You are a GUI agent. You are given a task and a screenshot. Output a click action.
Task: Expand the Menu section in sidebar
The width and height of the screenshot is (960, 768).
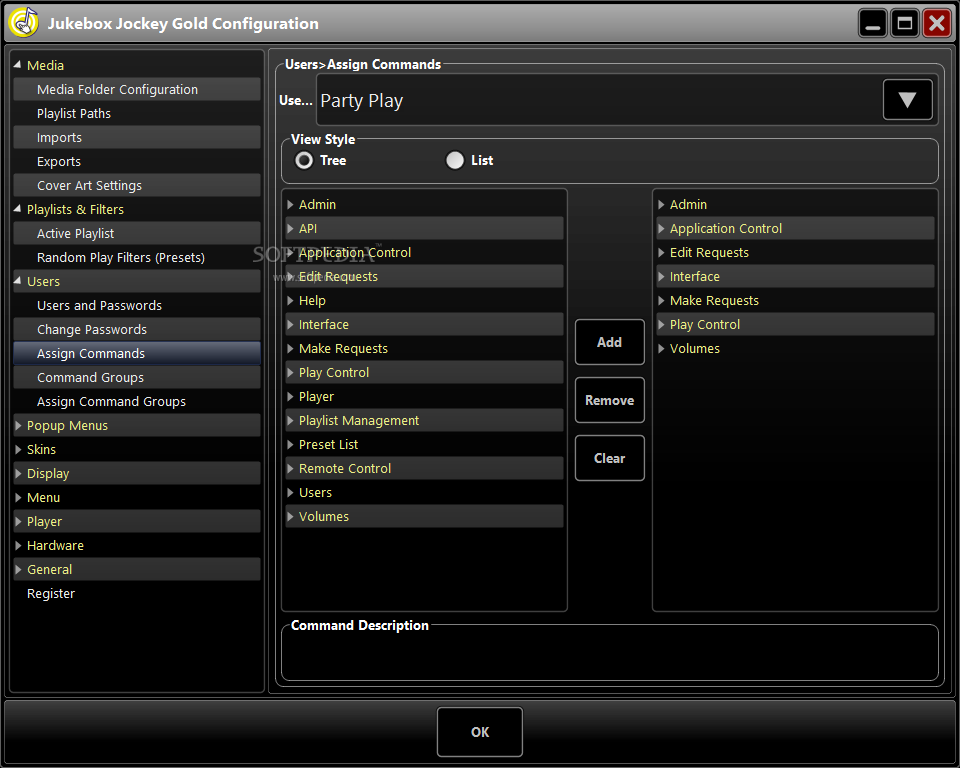pos(18,497)
